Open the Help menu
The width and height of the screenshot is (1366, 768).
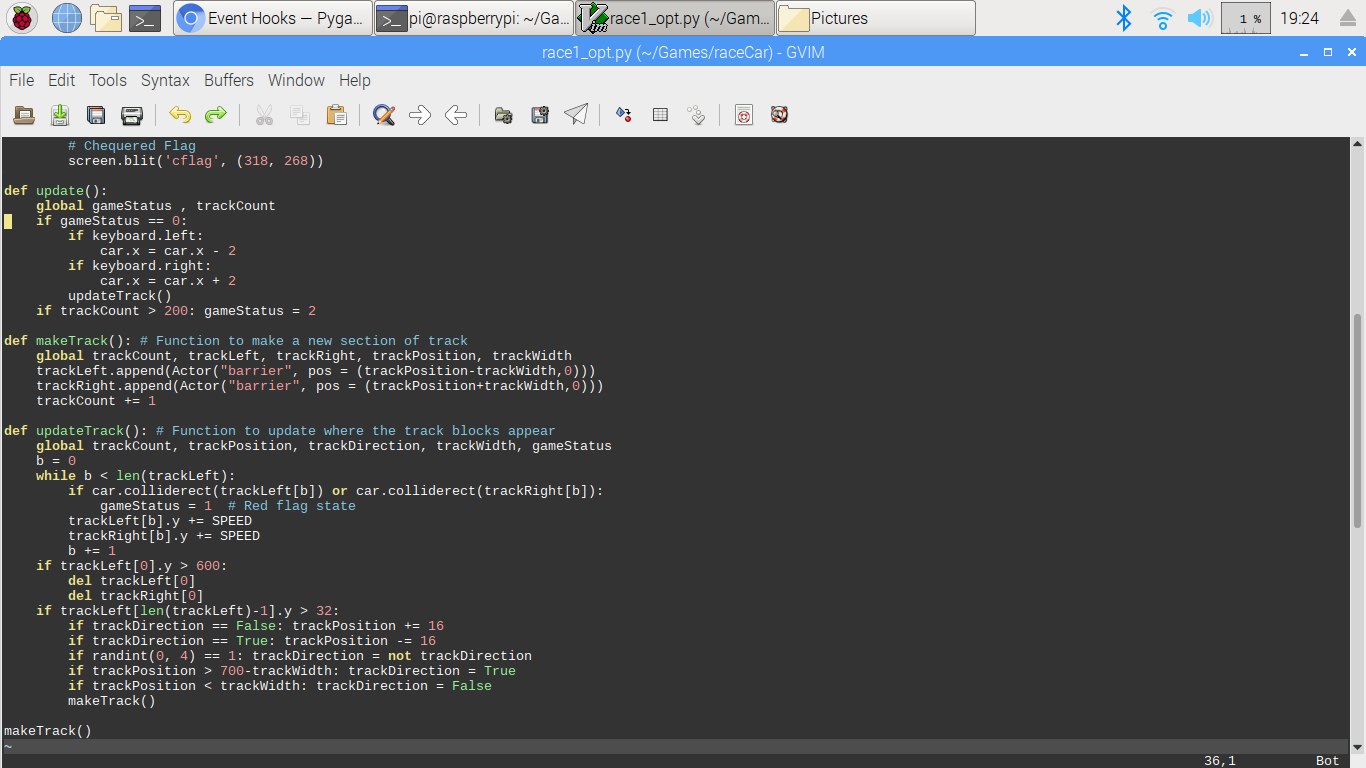[x=355, y=80]
